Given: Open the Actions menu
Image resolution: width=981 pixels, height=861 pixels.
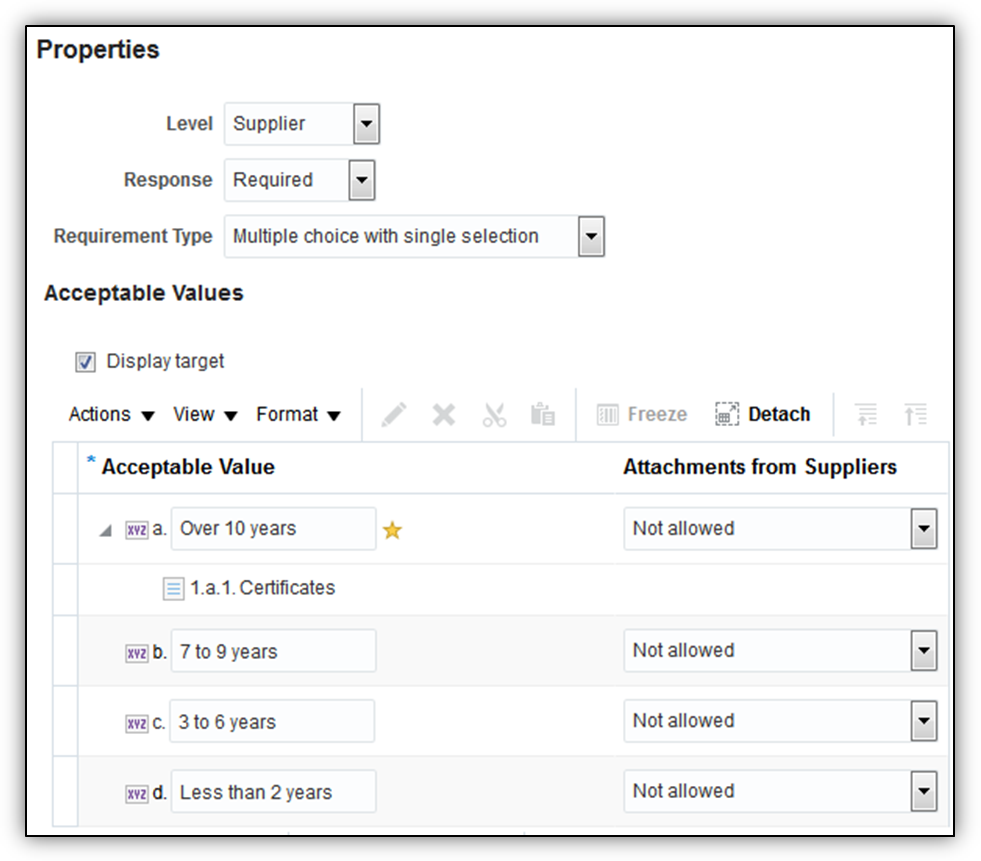Looking at the screenshot, I should [111, 415].
